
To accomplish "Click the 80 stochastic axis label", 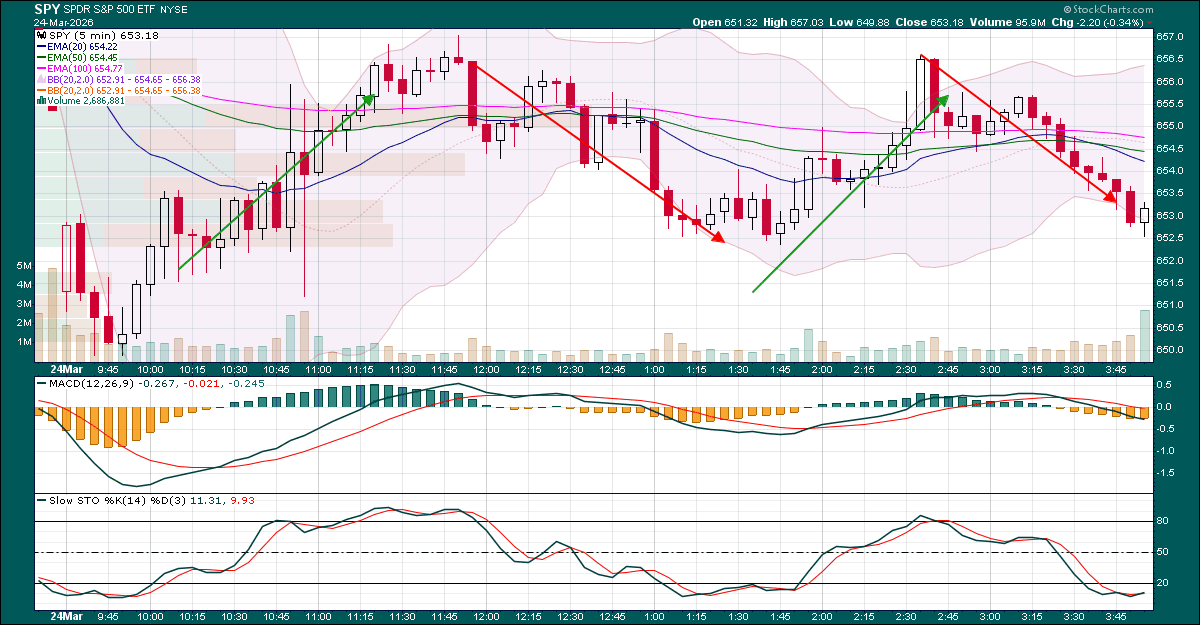I will pos(1163,522).
